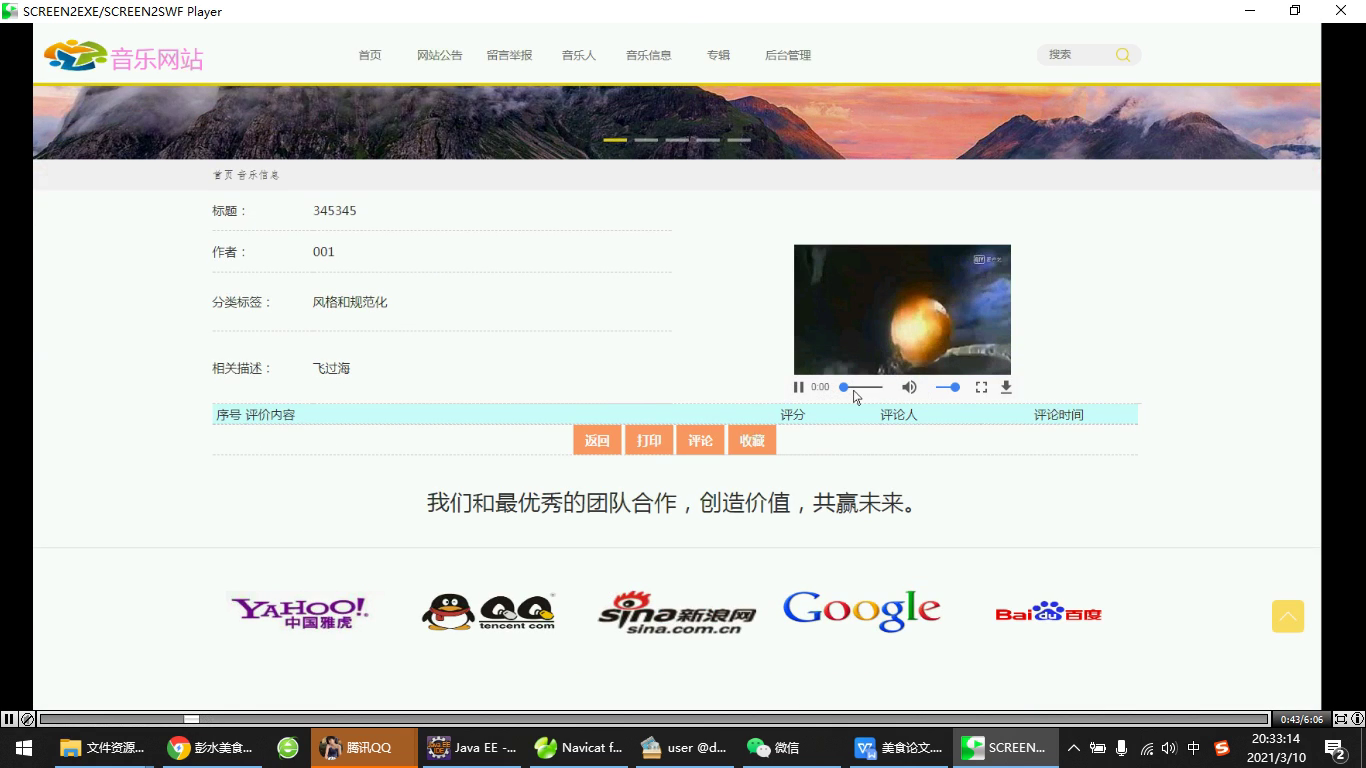Switch to Java EE Eclipse taskbar window
The height and width of the screenshot is (768, 1366).
pyautogui.click(x=472, y=748)
